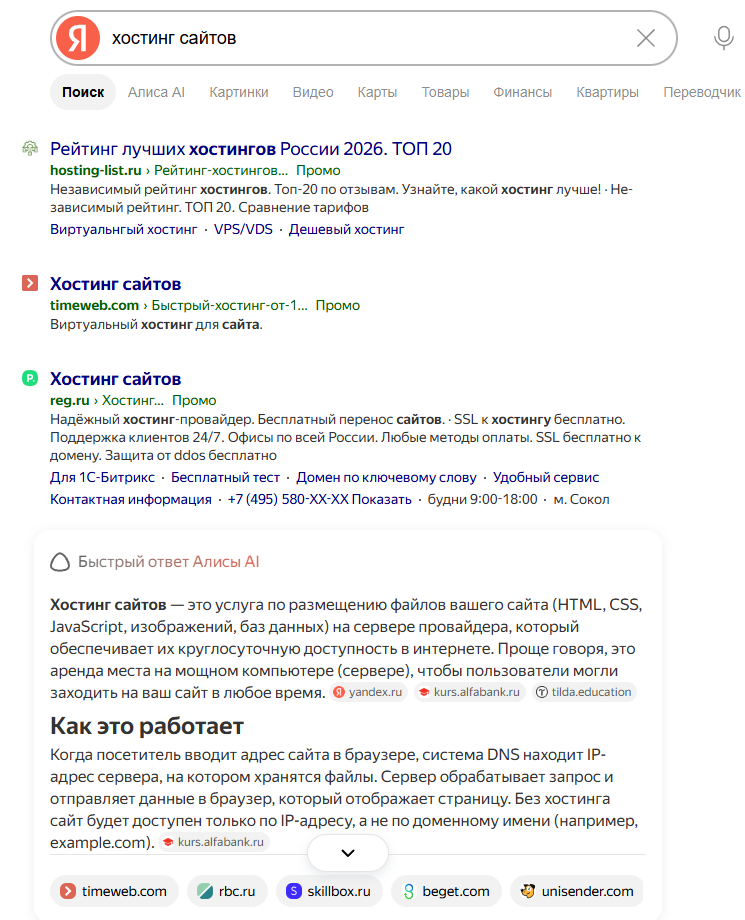Open the yandex.ru source chip

(x=368, y=692)
